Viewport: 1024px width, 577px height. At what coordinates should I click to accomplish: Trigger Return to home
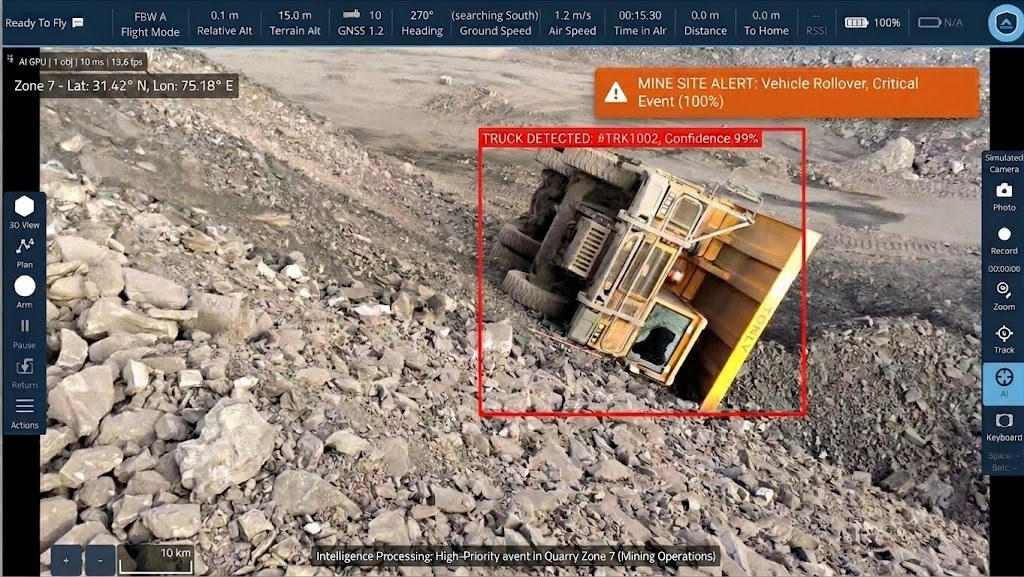(24, 373)
